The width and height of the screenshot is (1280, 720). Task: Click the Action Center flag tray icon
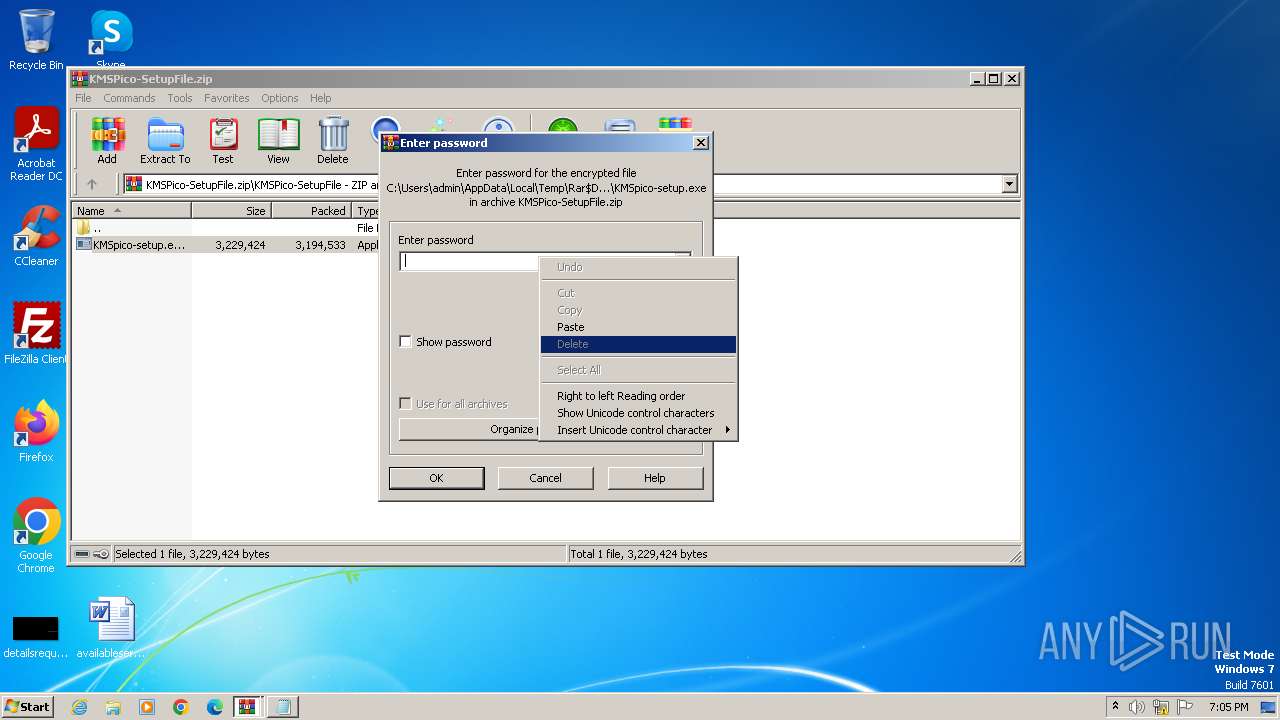(x=1185, y=707)
